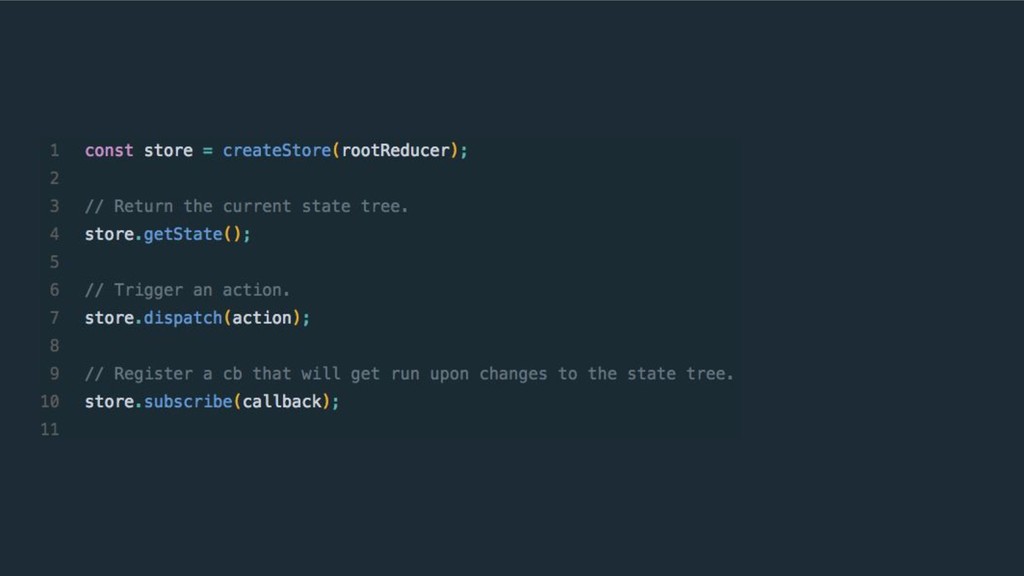The image size is (1024, 576).
Task: Click the equals sign on line 1
Action: click(208, 151)
